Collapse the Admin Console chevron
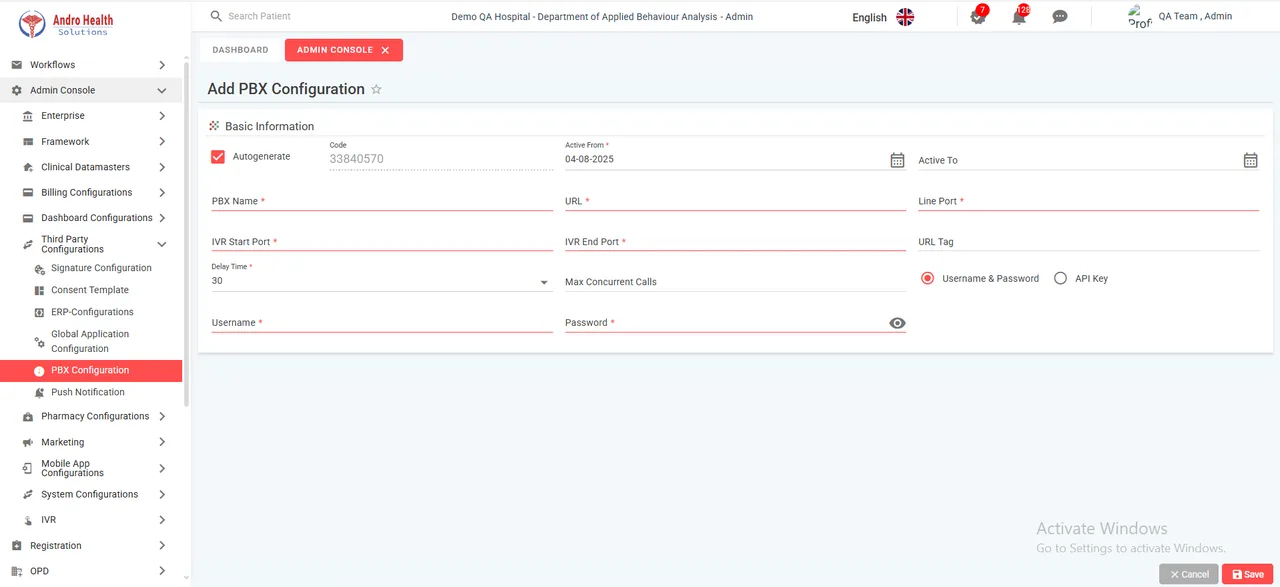 [x=162, y=90]
